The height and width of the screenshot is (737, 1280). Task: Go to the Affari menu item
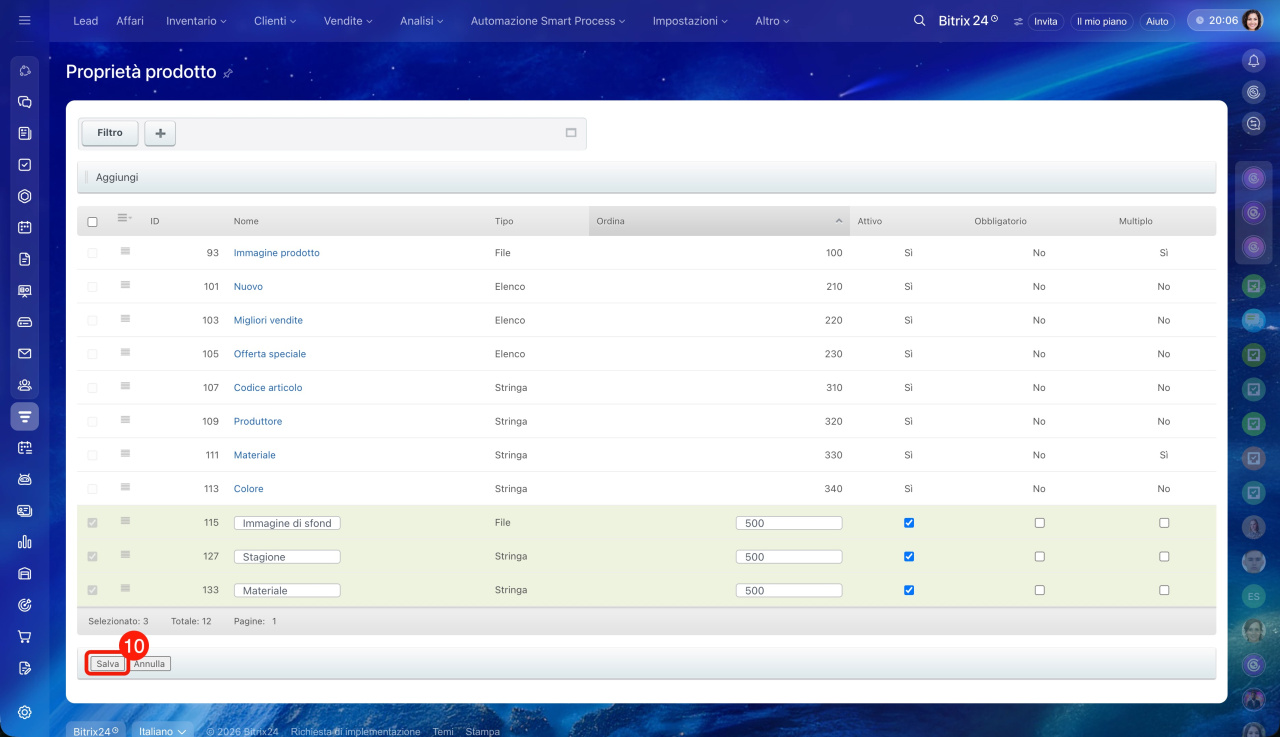[x=130, y=21]
